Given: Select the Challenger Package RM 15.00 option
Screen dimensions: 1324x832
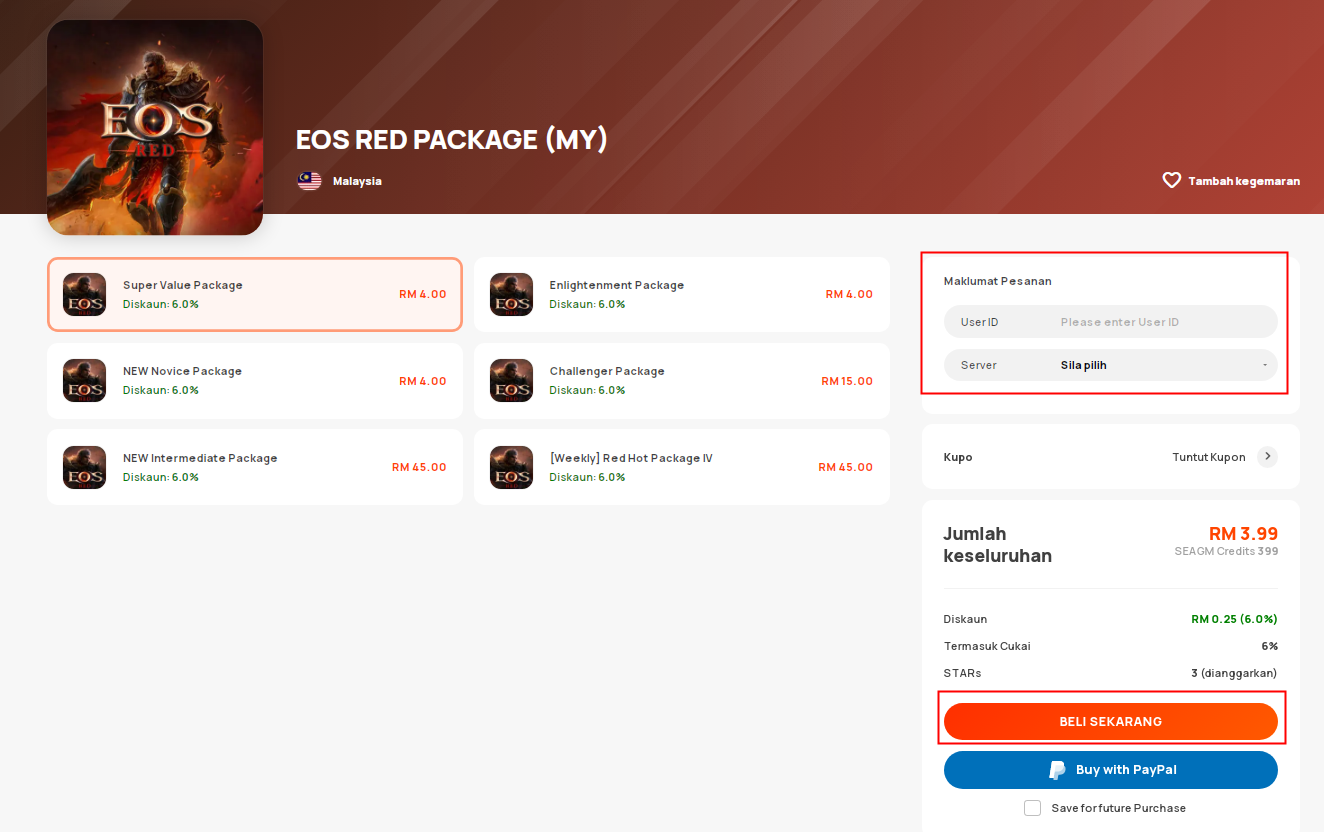Looking at the screenshot, I should coord(681,381).
